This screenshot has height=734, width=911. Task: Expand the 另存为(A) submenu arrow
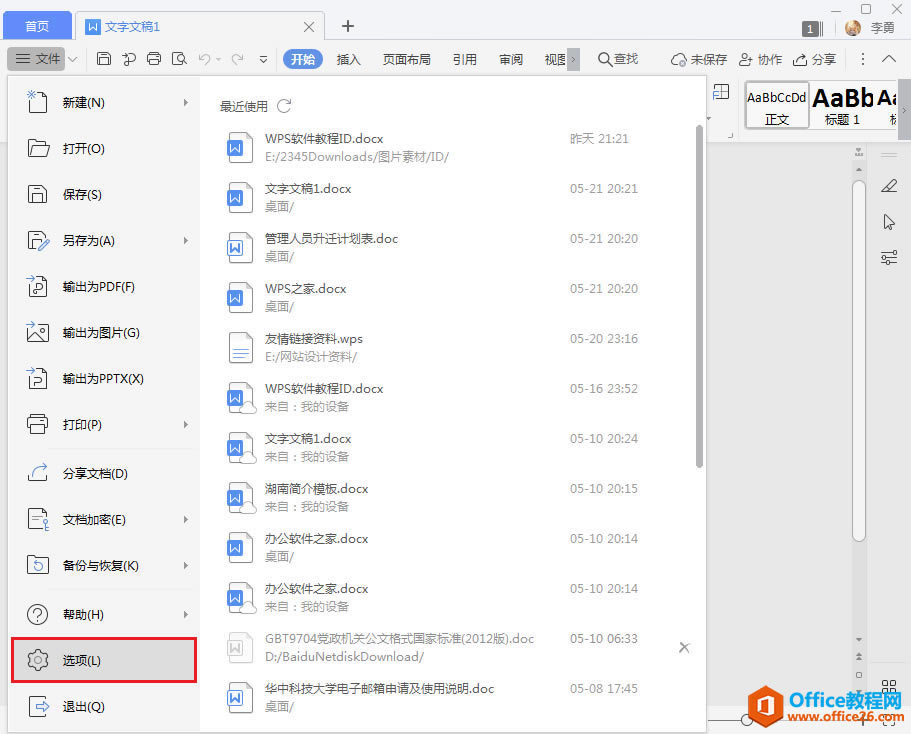[x=186, y=241]
